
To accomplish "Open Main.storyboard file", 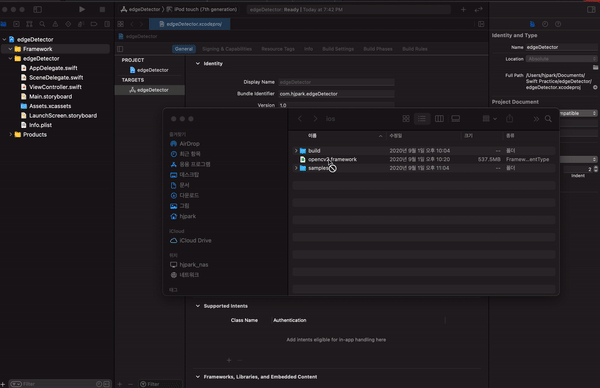I will click(x=51, y=97).
